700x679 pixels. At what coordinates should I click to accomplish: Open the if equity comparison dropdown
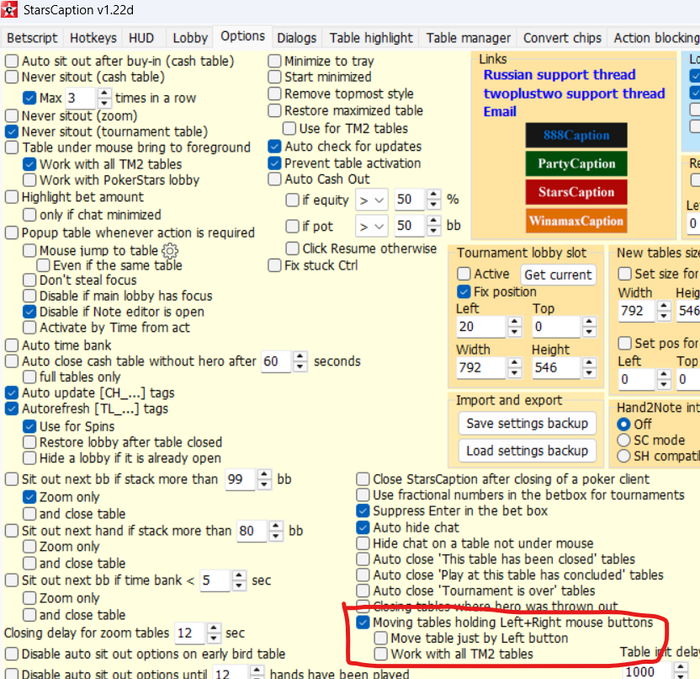point(372,200)
